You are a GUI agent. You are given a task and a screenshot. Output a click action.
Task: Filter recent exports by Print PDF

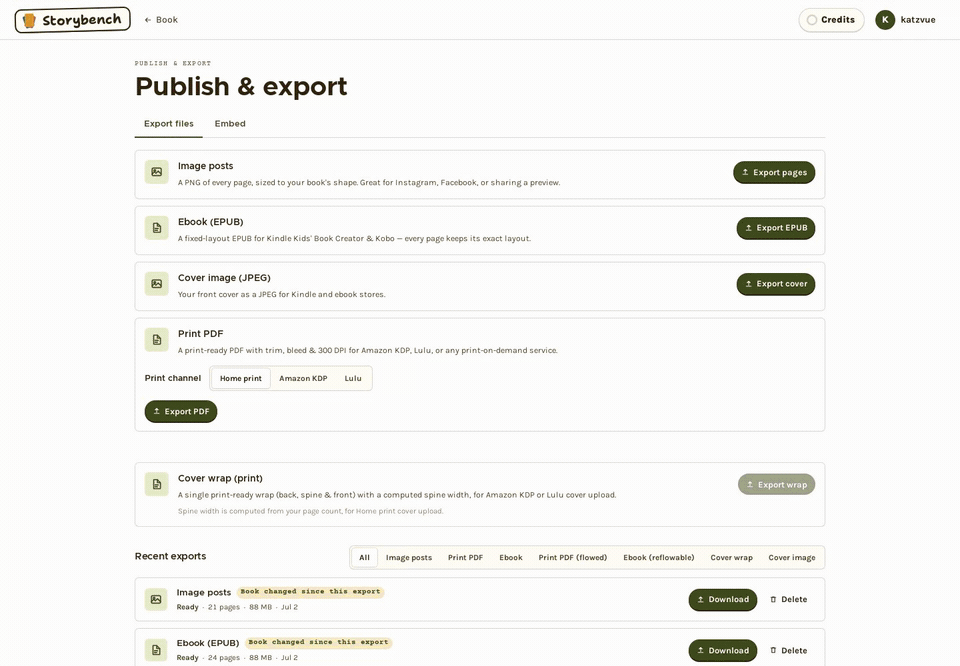465,558
